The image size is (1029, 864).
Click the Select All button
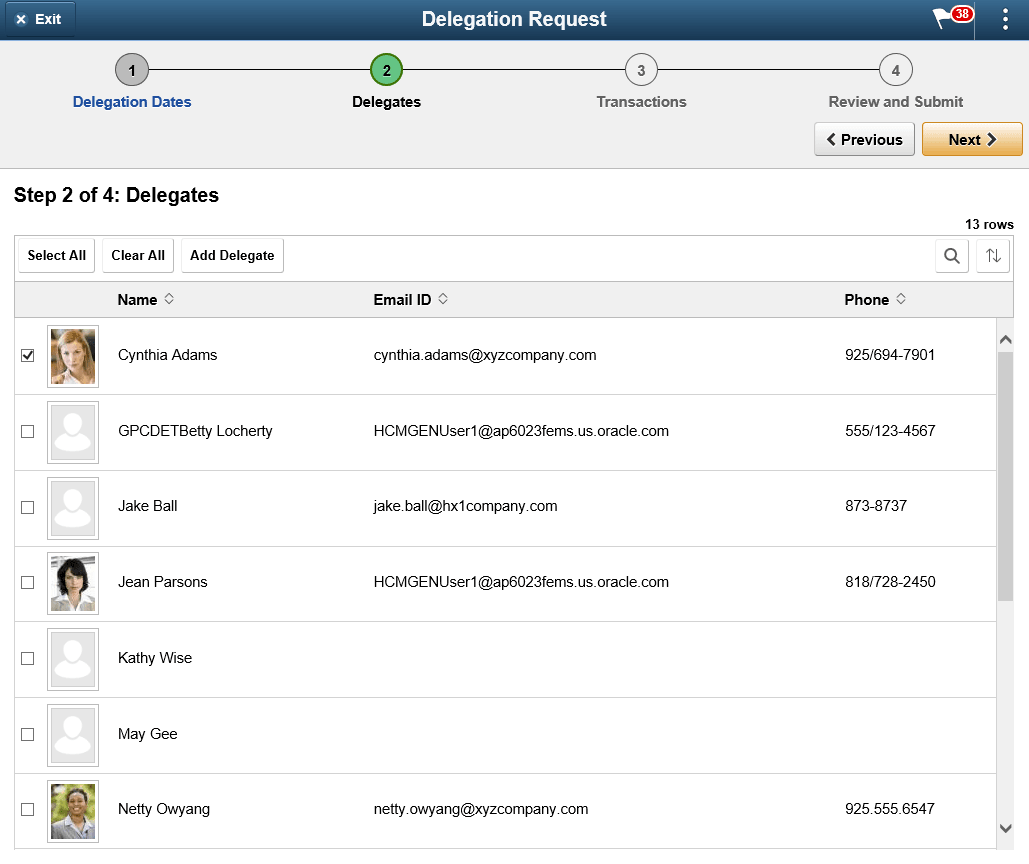click(x=56, y=255)
